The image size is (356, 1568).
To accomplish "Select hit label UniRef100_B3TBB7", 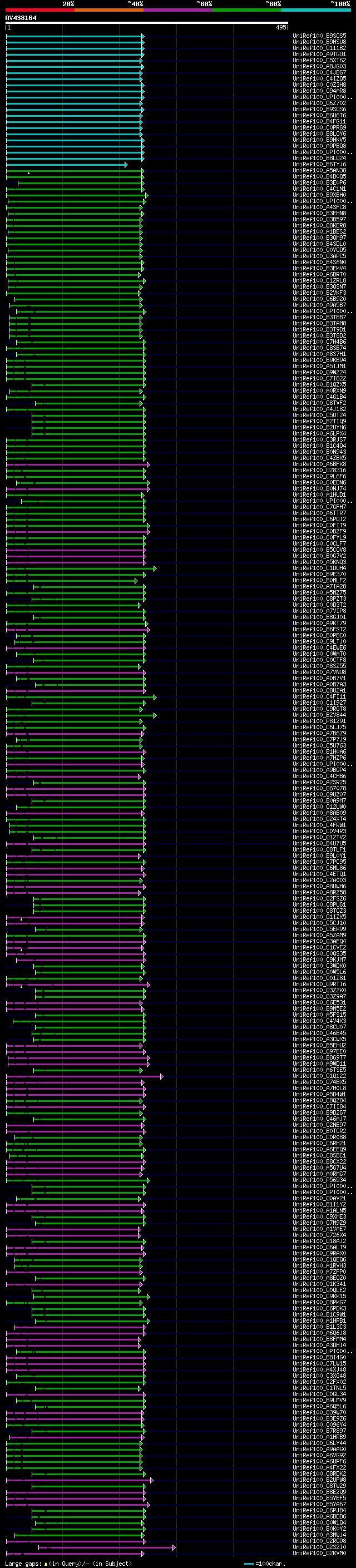I will click(x=319, y=318).
